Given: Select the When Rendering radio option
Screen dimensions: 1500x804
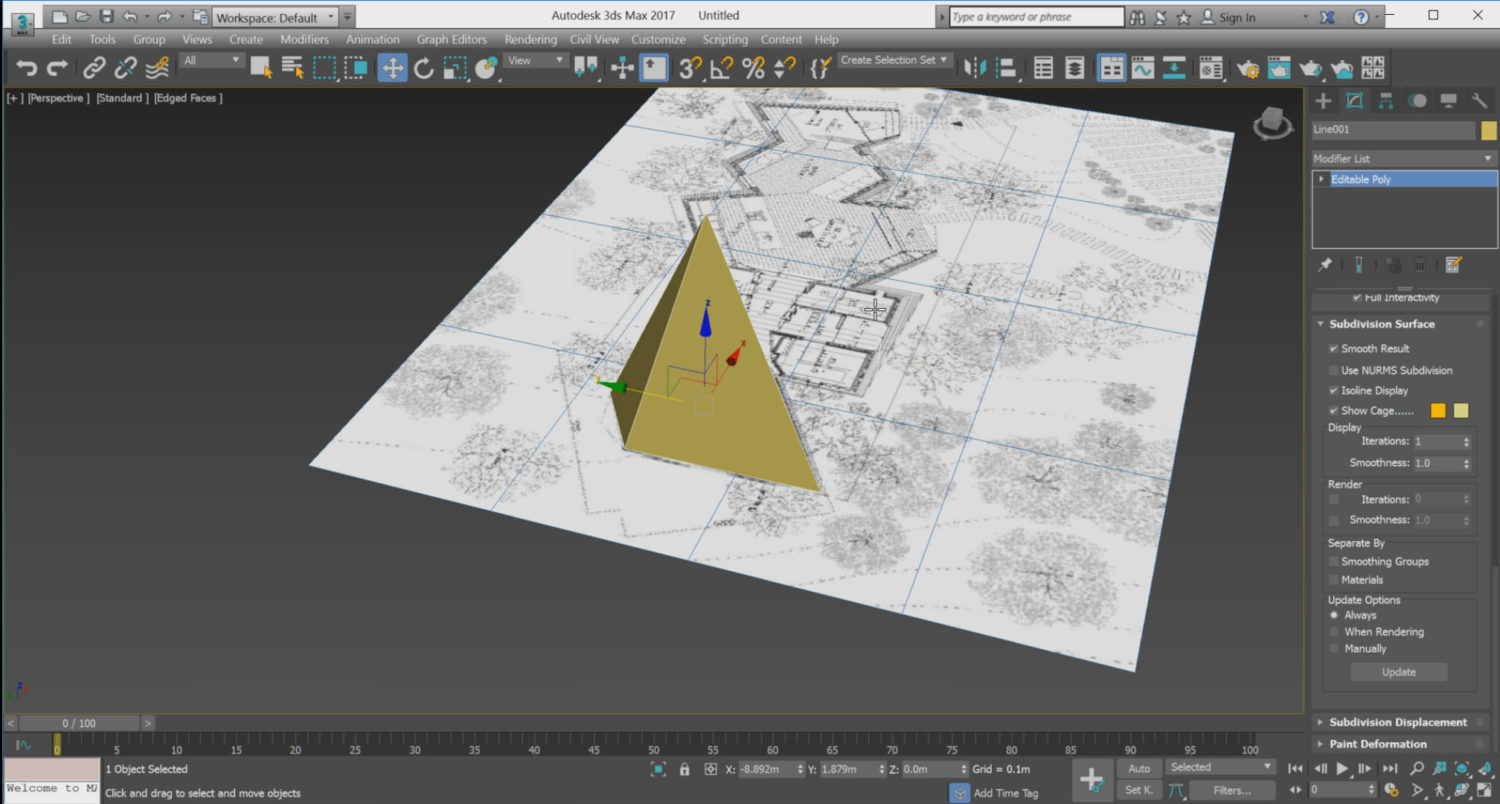Looking at the screenshot, I should pos(1333,631).
